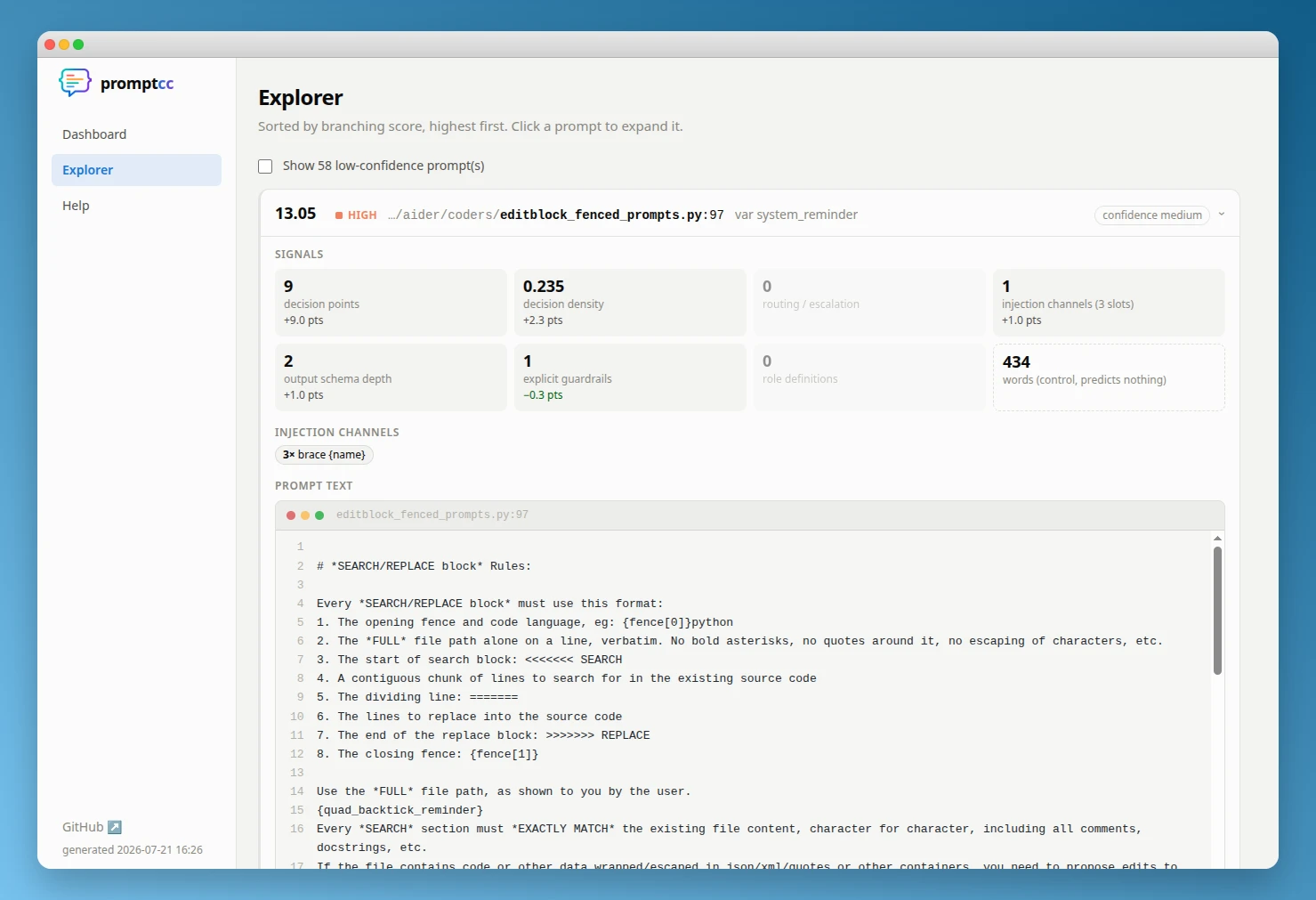Click the 13.05 branching score

[295, 214]
